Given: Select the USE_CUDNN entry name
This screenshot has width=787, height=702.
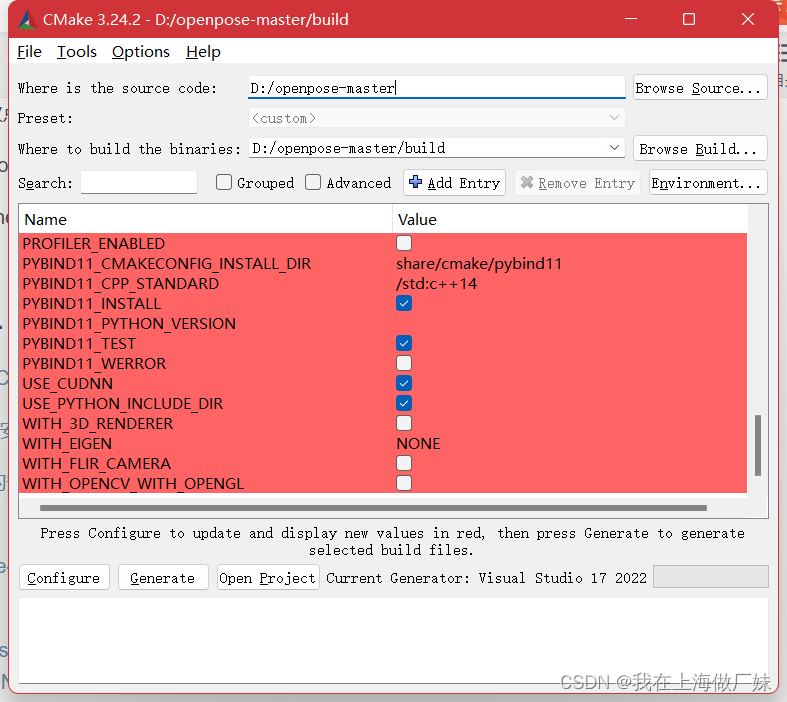Looking at the screenshot, I should pyautogui.click(x=67, y=383).
